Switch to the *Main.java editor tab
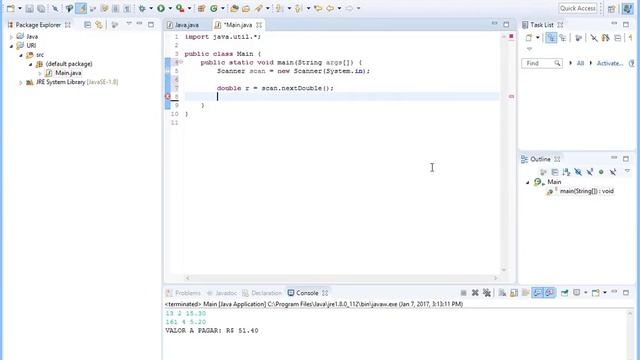Viewport: 640px width, 360px height. pos(238,25)
